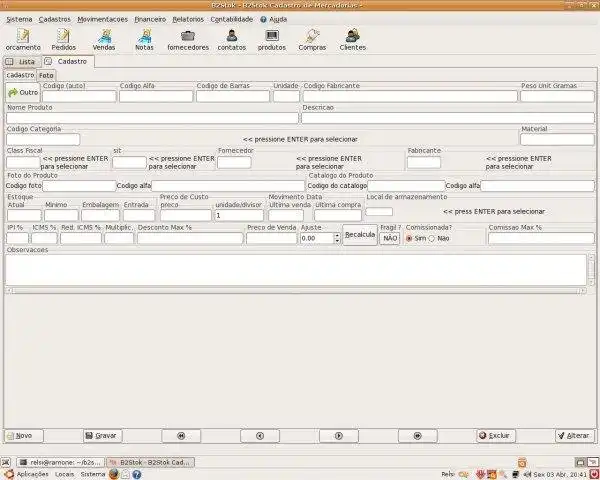This screenshot has width=600, height=480.
Task: Open the Pedidos toolbar icon
Action: 64,40
